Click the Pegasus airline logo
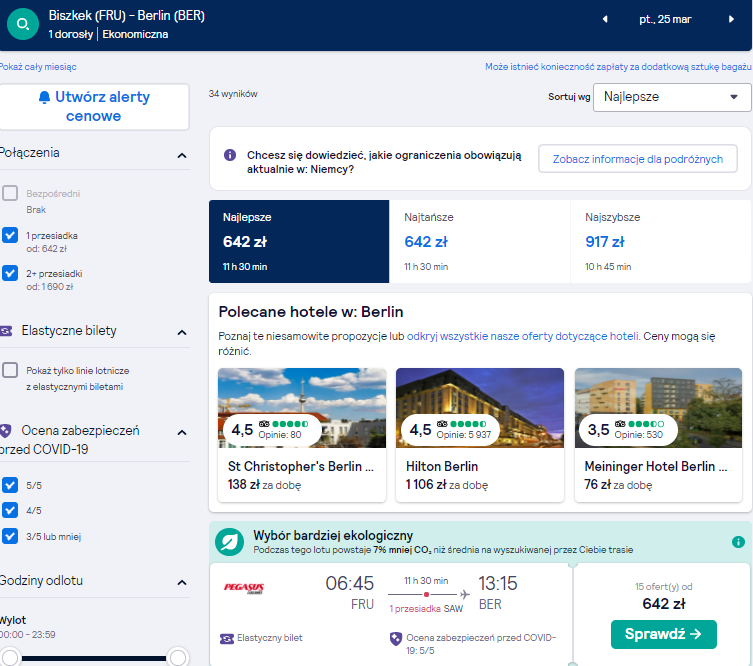The width and height of the screenshot is (753, 666). 244,588
